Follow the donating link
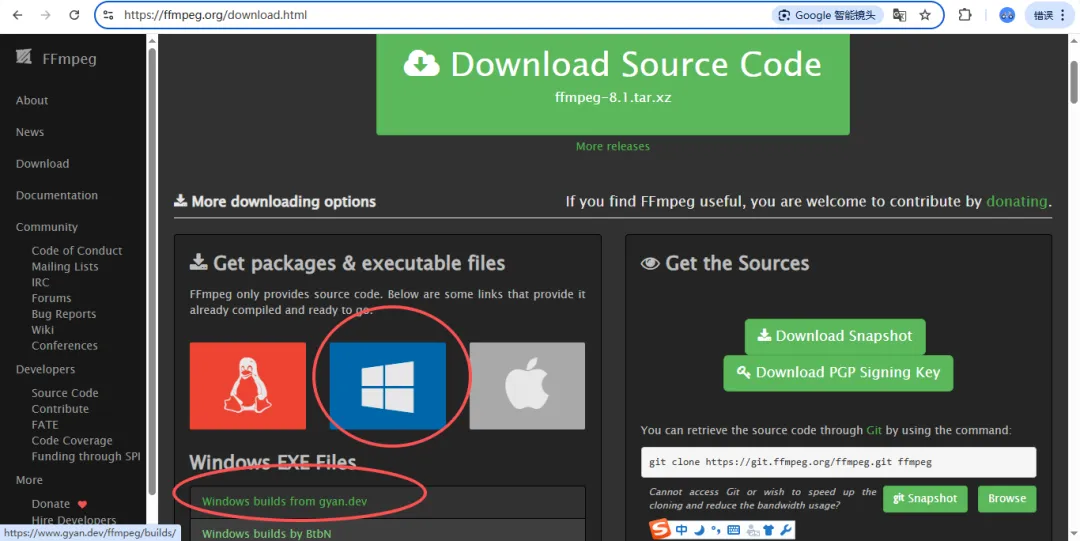This screenshot has width=1080, height=541. (1017, 202)
